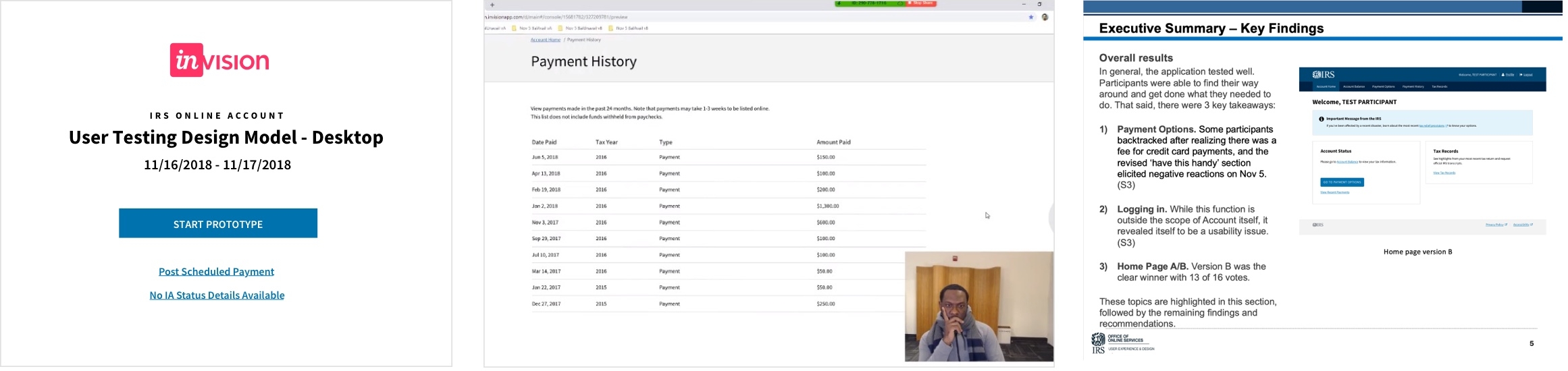Click the IRS footer logo in mockup
The width and height of the screenshot is (1568, 371).
point(1317,225)
